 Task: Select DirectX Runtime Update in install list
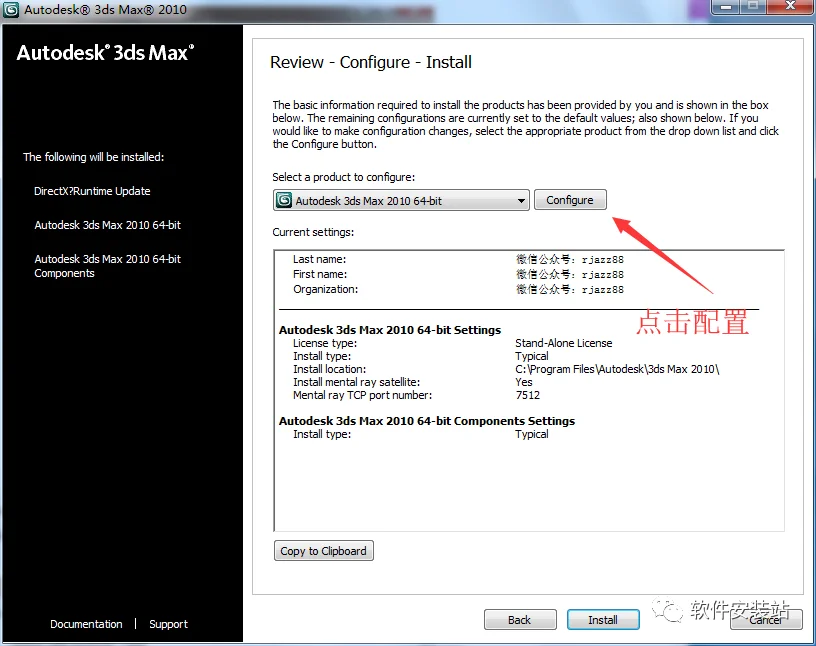coord(92,191)
